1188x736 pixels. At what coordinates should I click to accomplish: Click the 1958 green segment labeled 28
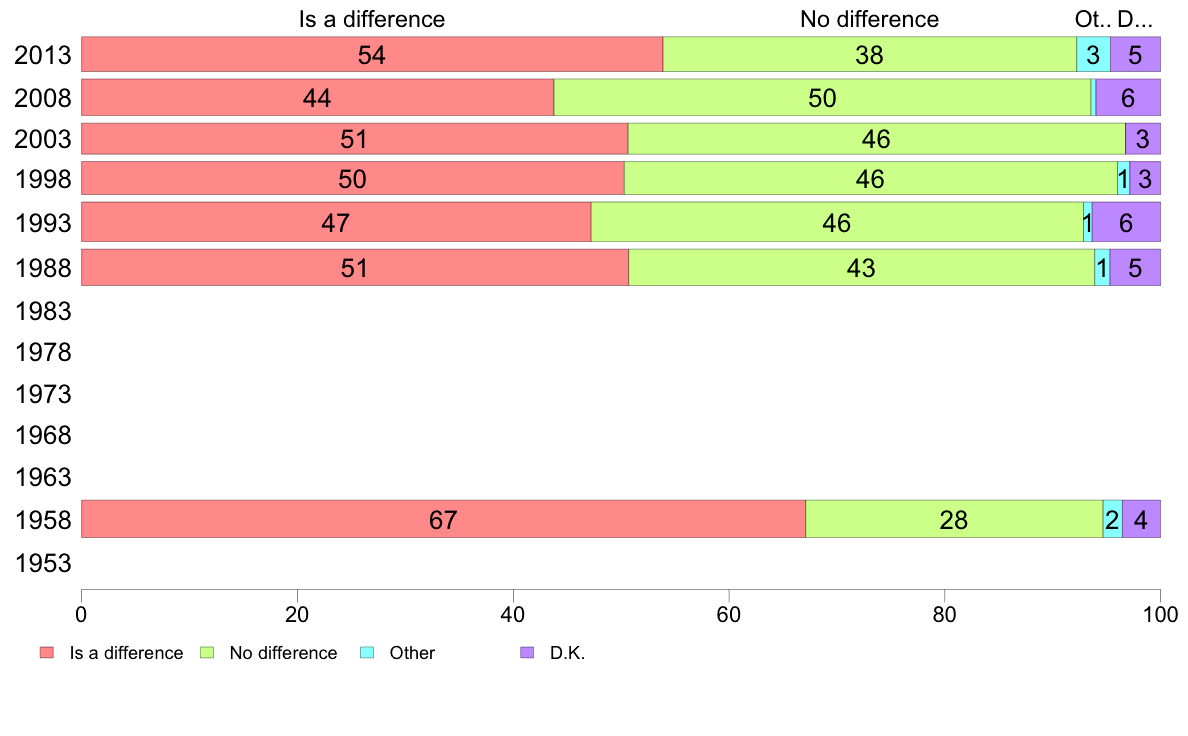pos(954,520)
